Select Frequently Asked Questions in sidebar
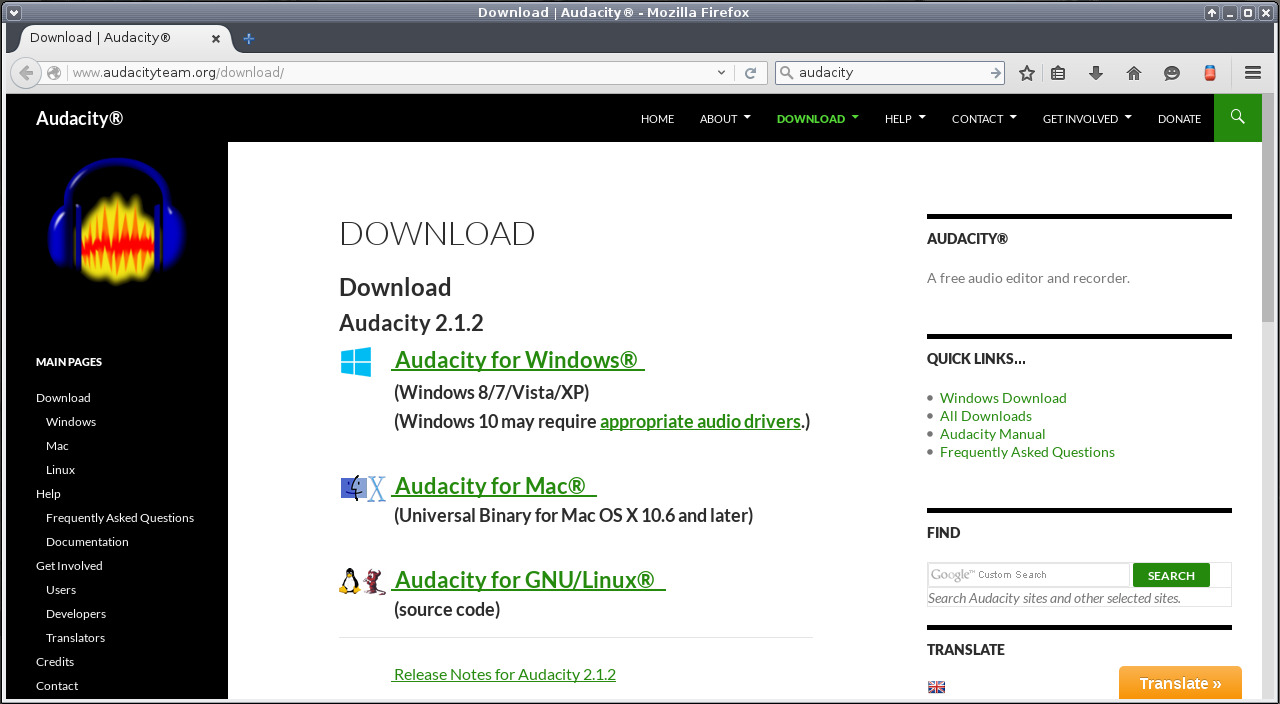The image size is (1280, 704). [x=120, y=518]
